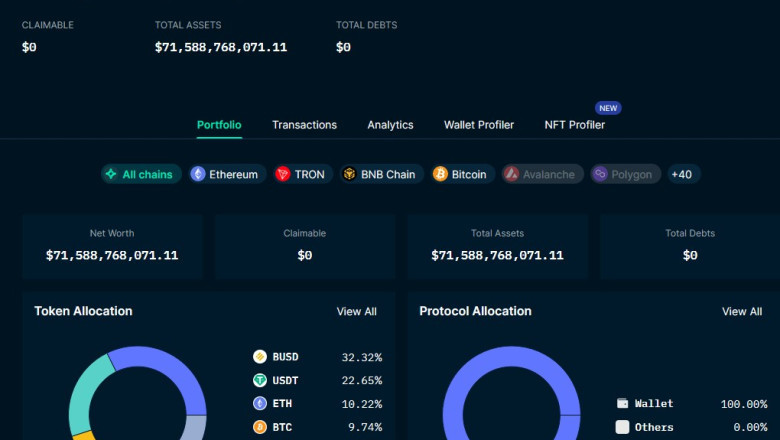Filter portfolio by Polygon chain
The image size is (780, 440).
click(625, 174)
